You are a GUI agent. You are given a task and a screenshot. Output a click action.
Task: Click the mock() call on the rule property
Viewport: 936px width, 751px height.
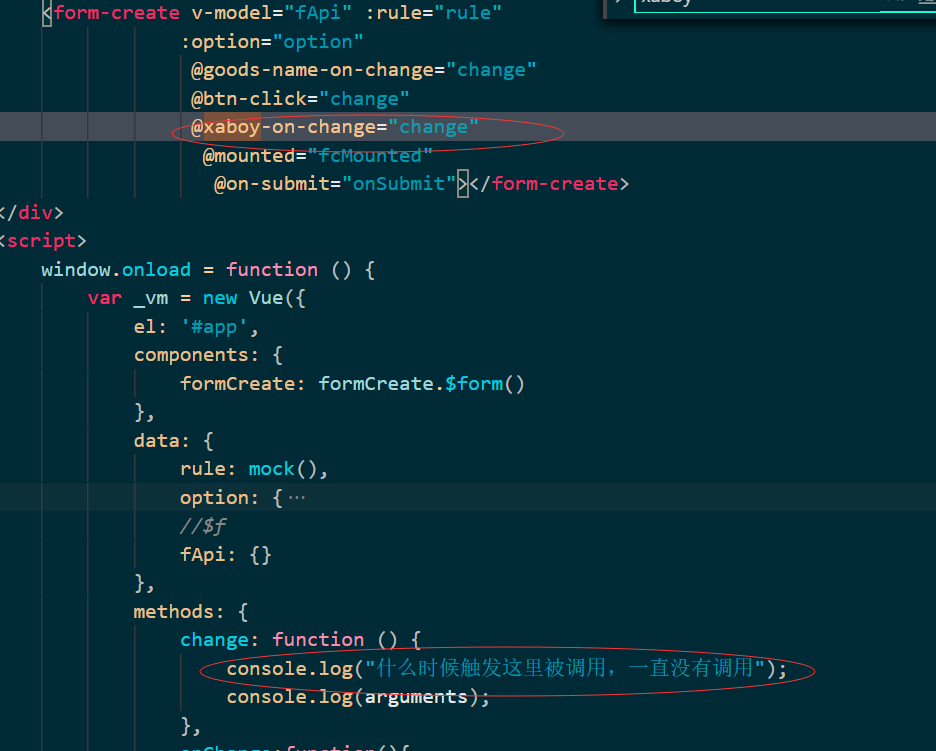(283, 468)
